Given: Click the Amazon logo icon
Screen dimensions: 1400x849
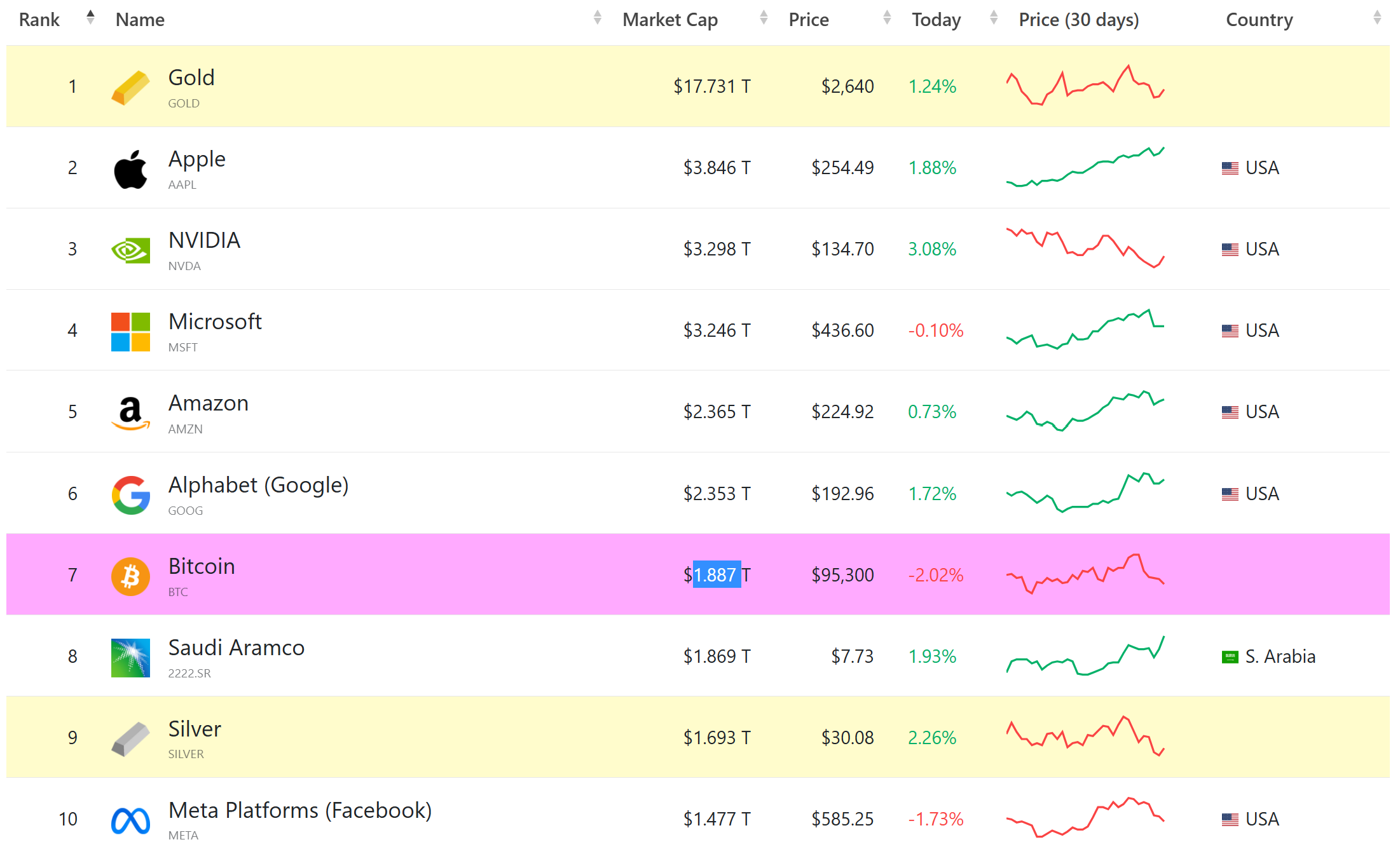Looking at the screenshot, I should (130, 413).
